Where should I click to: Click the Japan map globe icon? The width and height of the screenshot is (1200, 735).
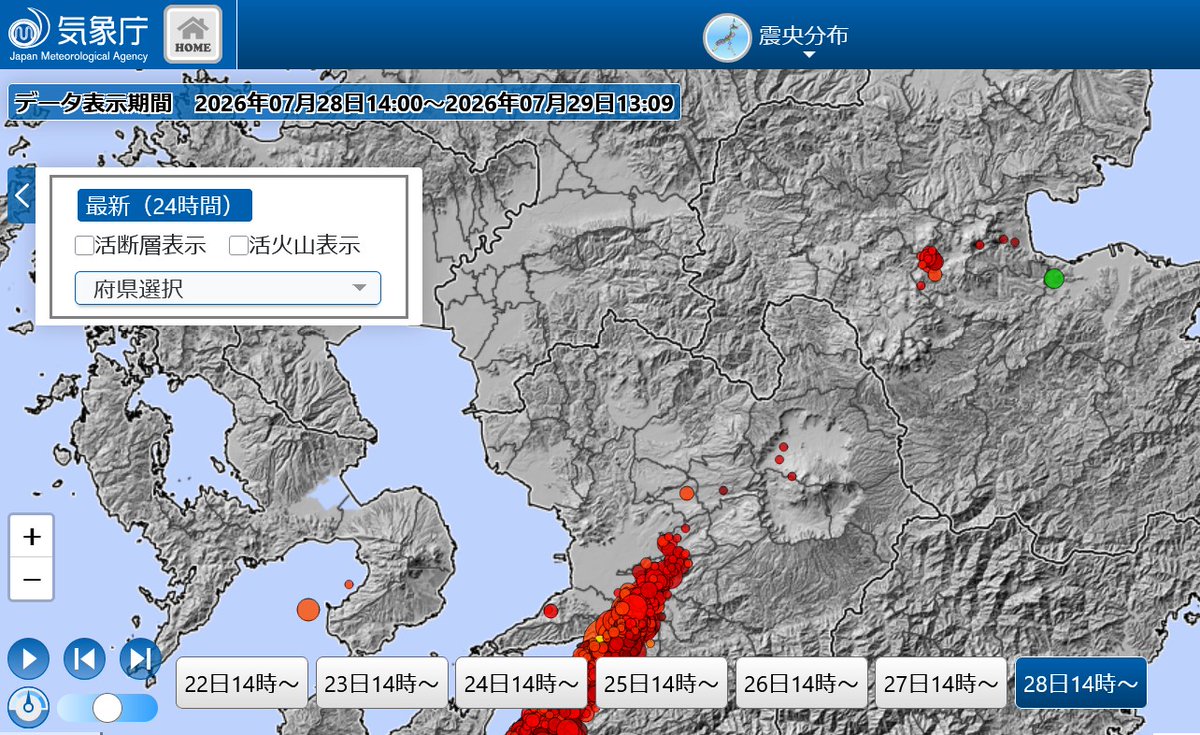click(x=729, y=36)
